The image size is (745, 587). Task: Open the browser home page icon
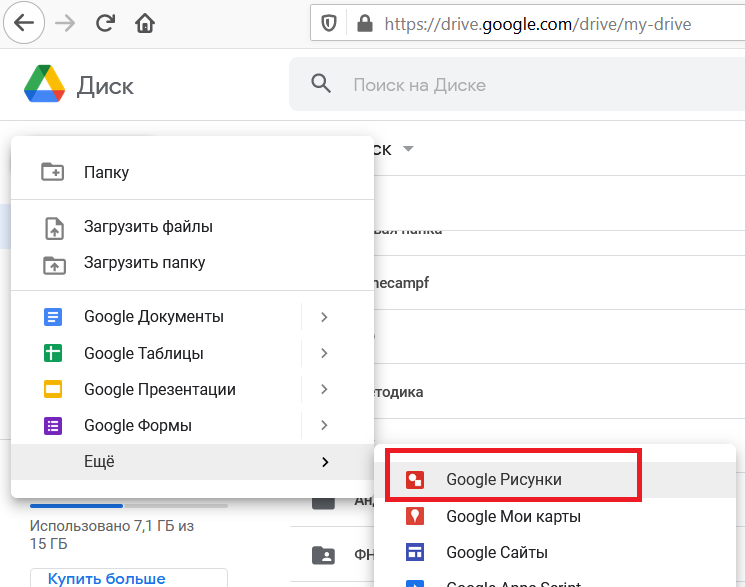pos(145,23)
